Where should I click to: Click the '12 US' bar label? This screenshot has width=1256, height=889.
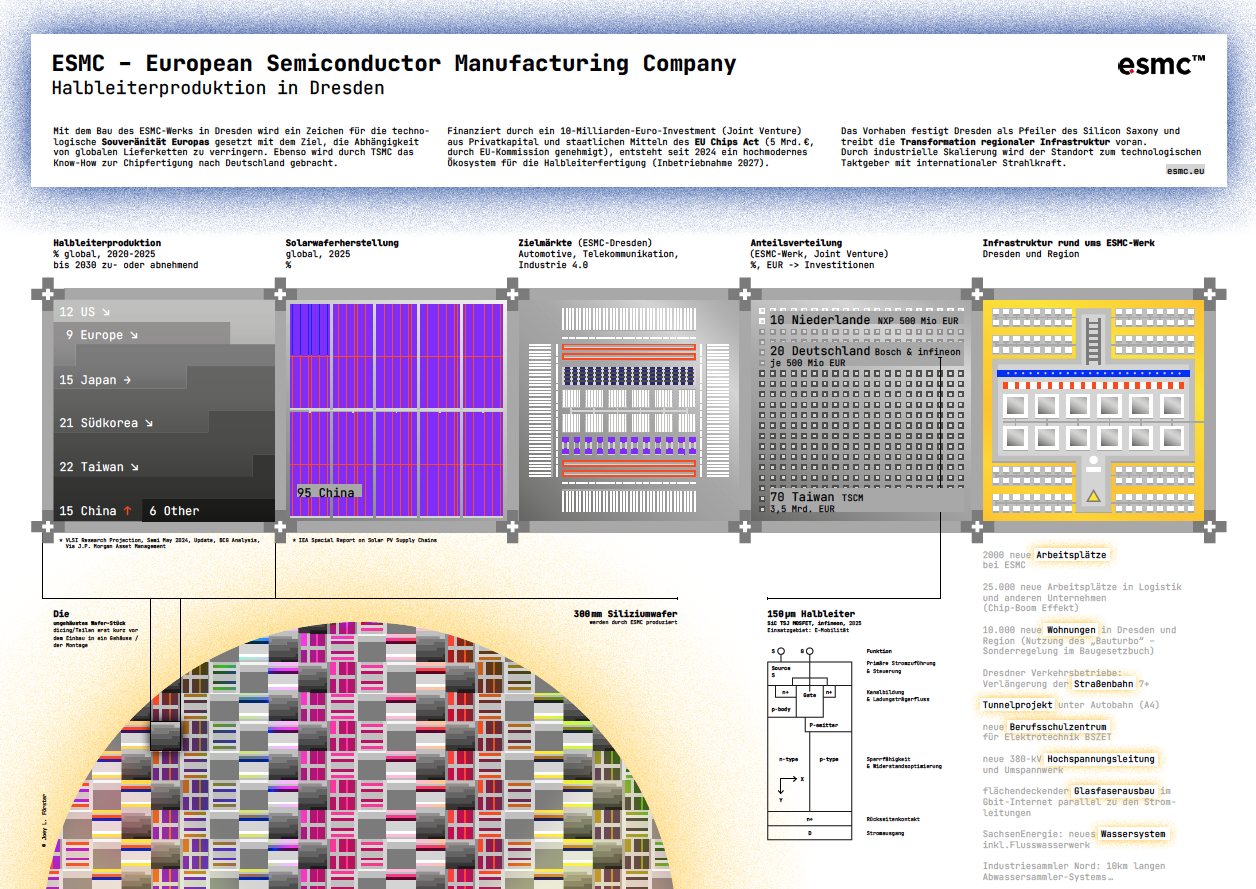pos(85,312)
